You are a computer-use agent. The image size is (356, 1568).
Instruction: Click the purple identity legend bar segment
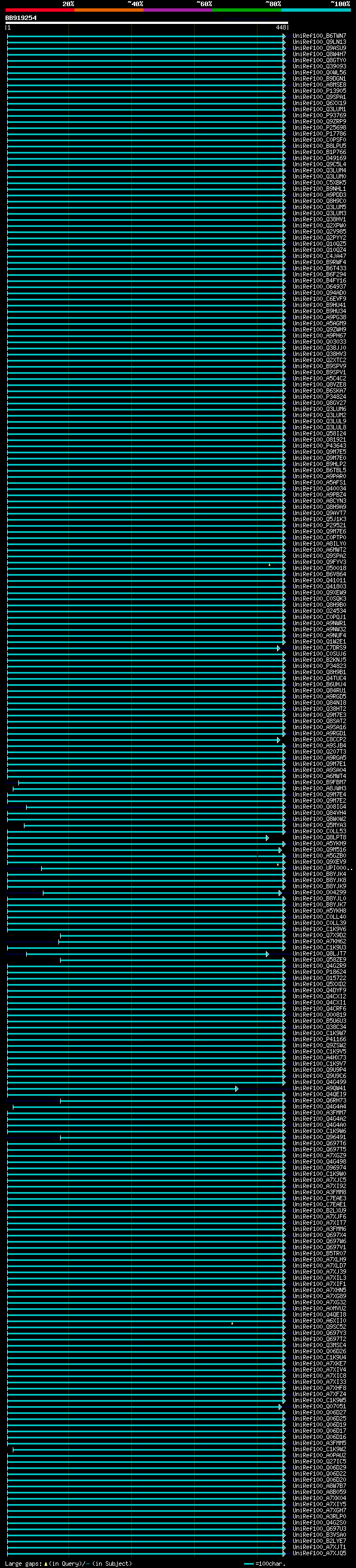click(x=179, y=10)
